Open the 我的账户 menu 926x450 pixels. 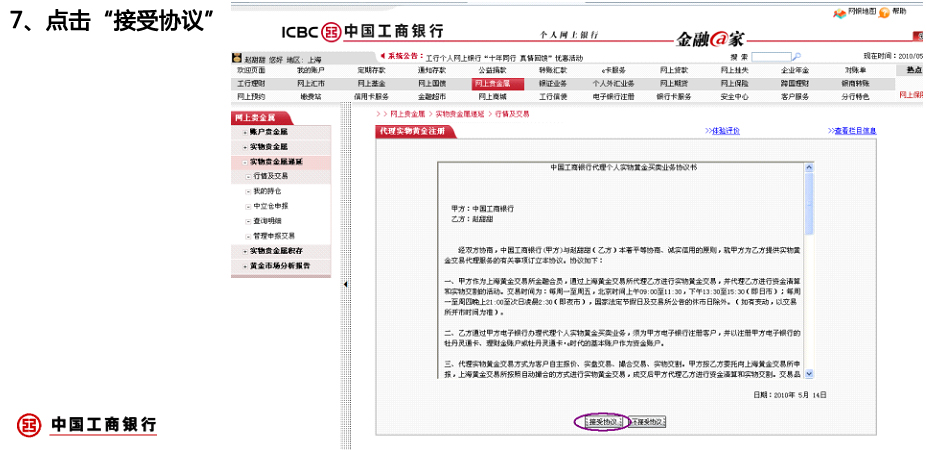[x=311, y=70]
